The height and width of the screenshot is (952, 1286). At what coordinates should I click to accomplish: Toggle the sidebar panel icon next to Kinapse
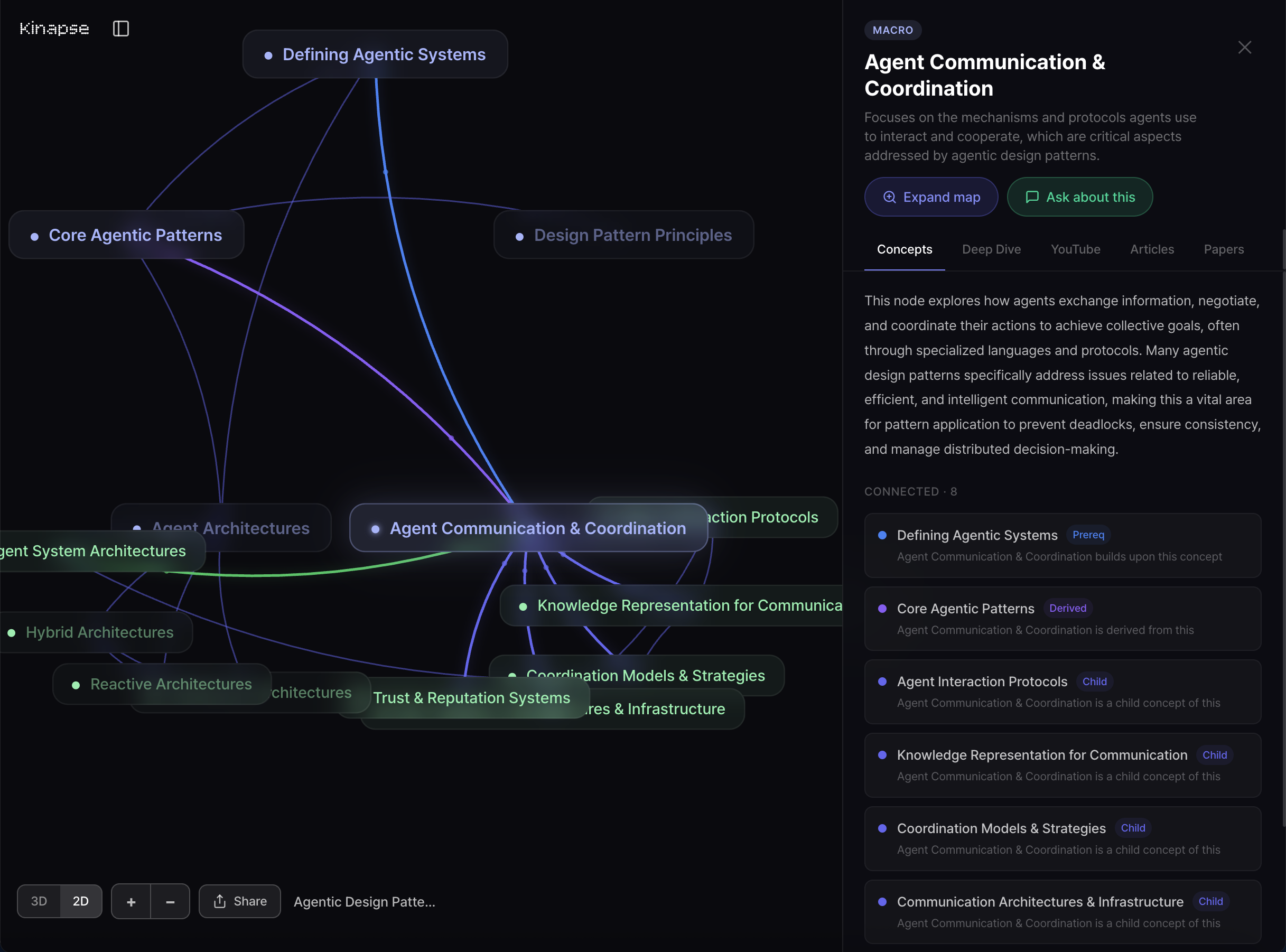(x=121, y=27)
